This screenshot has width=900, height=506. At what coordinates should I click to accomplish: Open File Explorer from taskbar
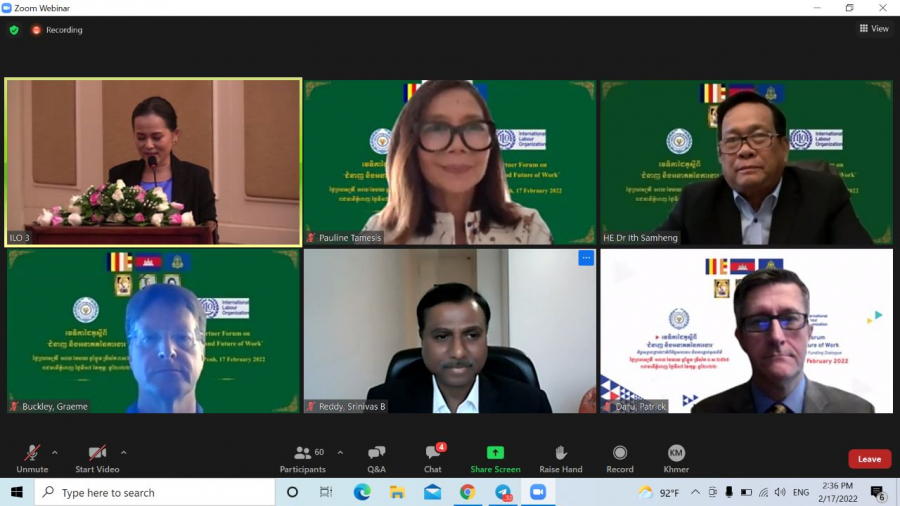[x=397, y=492]
